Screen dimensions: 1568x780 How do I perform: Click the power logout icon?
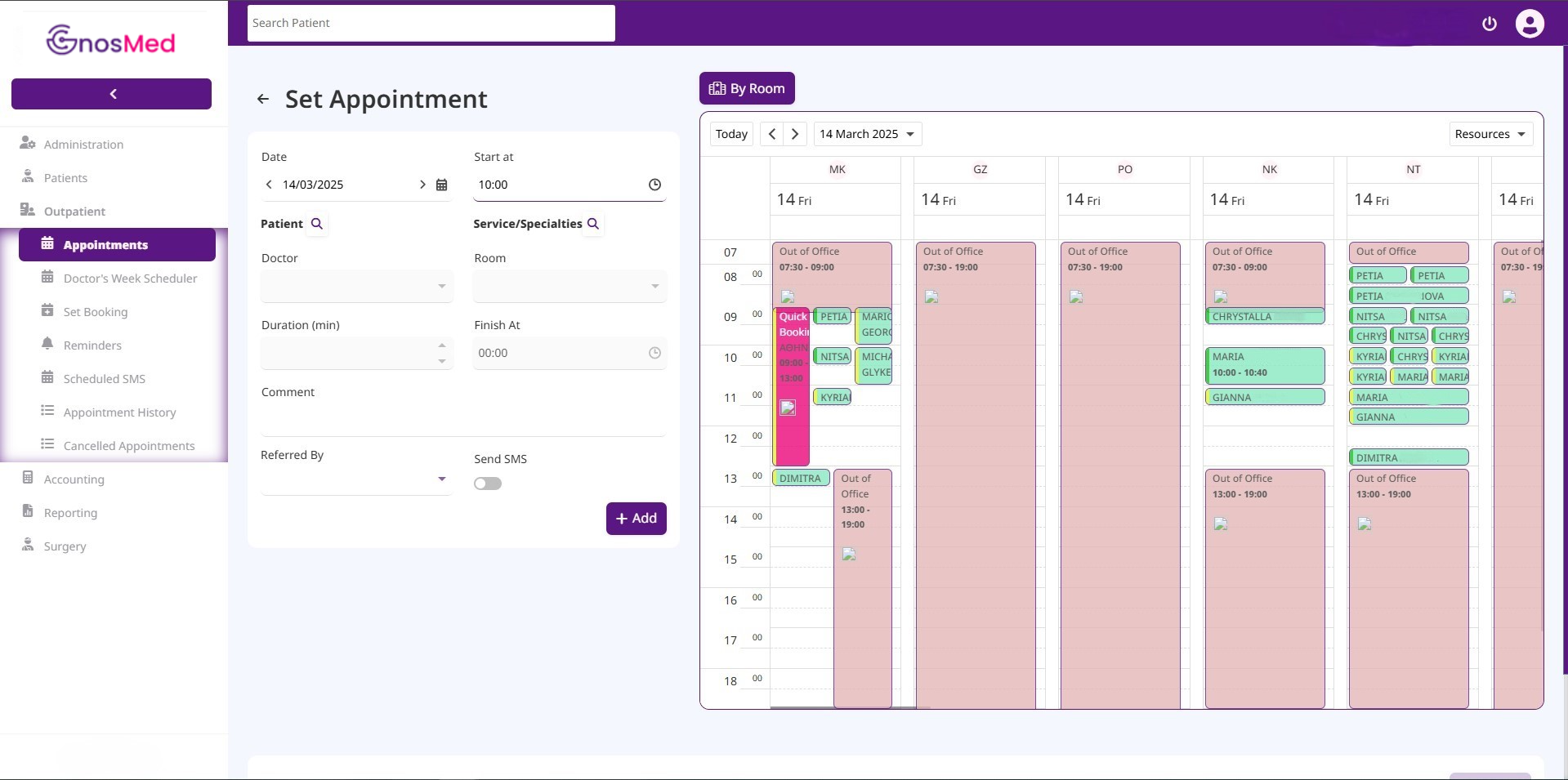click(x=1489, y=24)
